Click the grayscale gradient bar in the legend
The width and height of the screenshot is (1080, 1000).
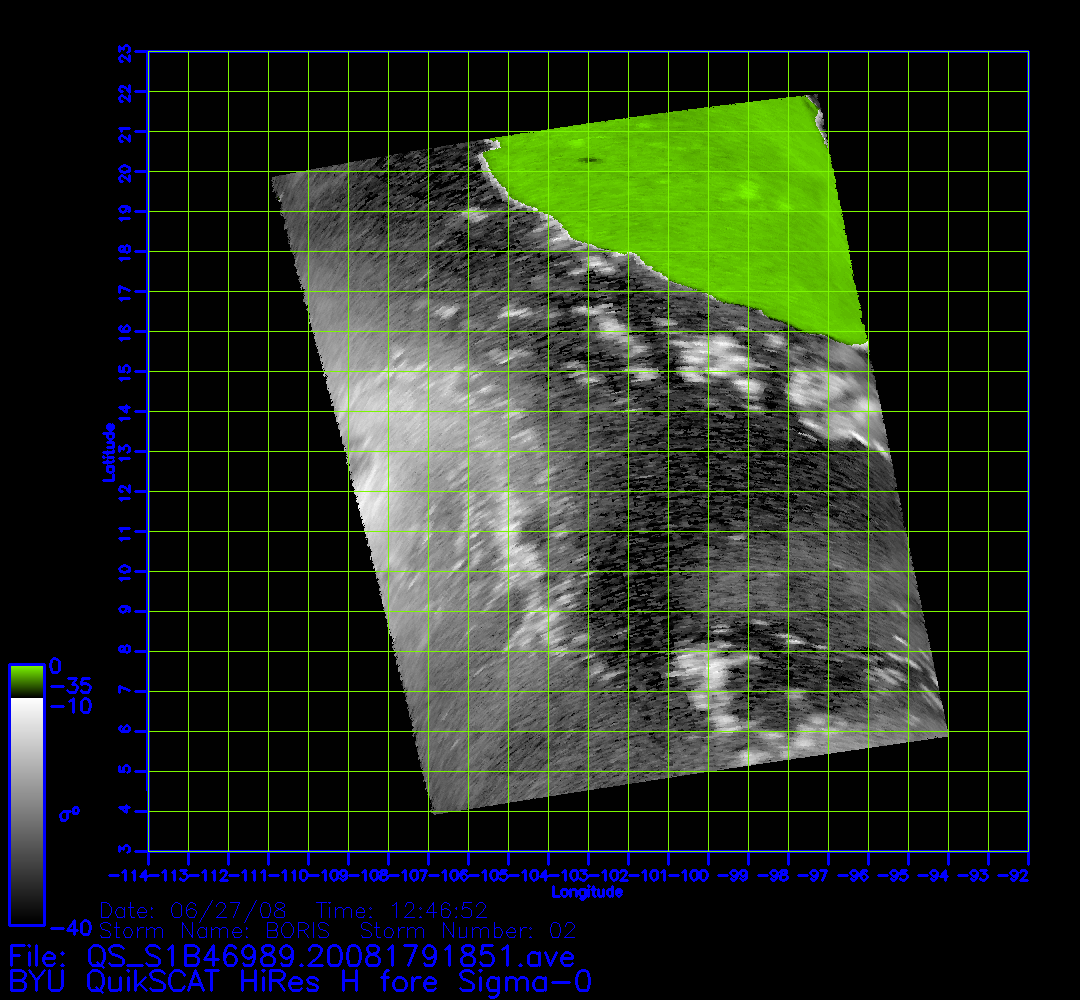click(x=26, y=810)
